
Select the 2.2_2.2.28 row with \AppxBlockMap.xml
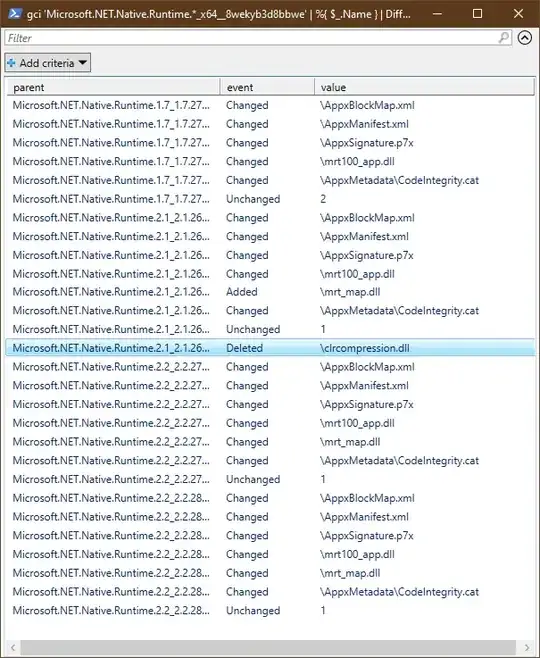[x=270, y=498]
